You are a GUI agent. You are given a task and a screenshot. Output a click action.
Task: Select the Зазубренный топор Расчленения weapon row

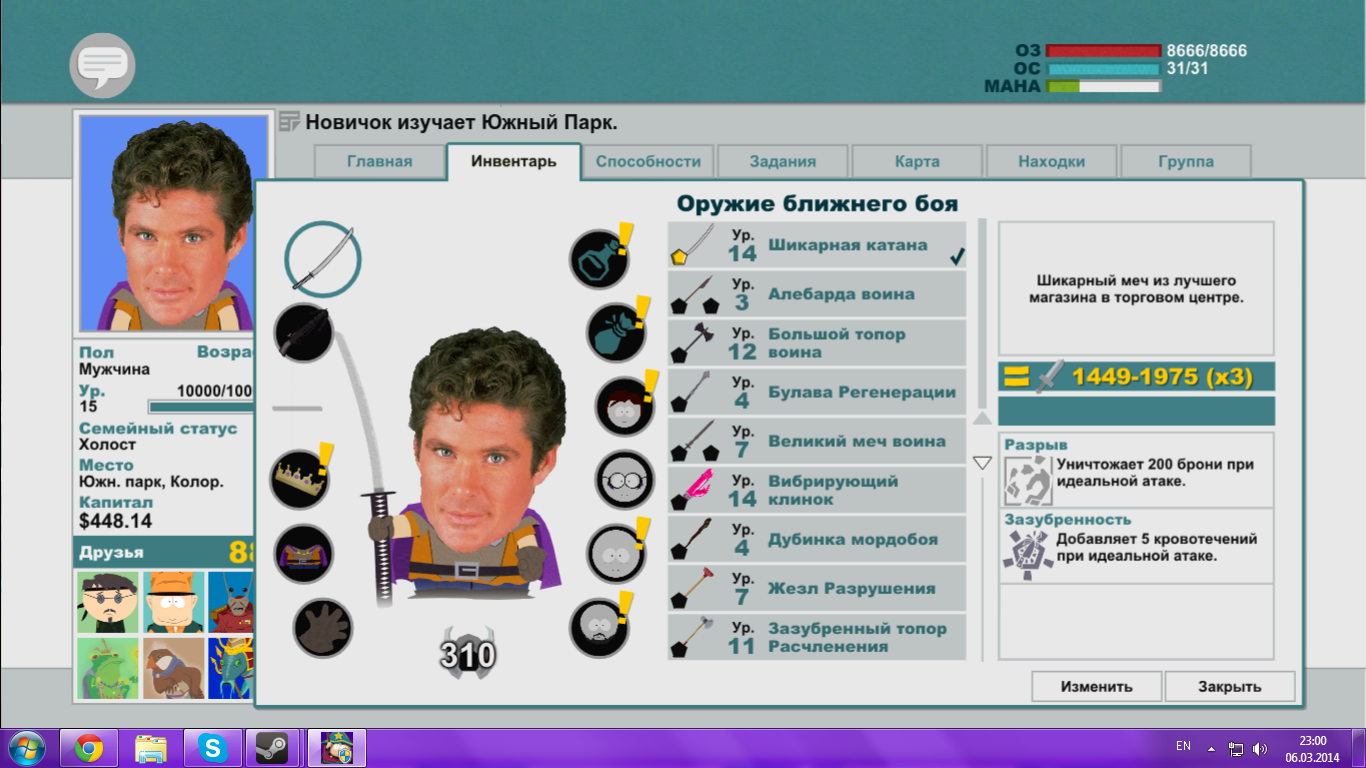(x=817, y=637)
